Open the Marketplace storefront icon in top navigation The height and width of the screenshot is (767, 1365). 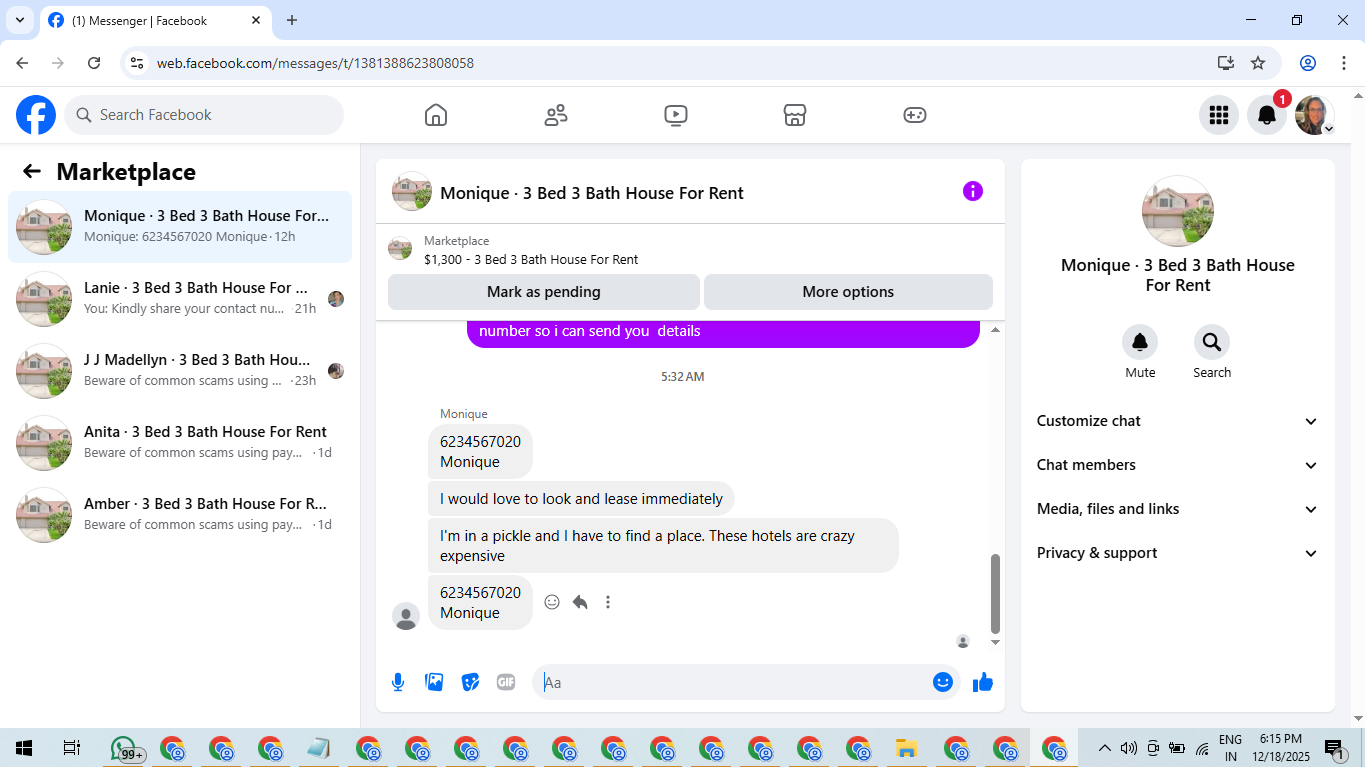pyautogui.click(x=795, y=115)
